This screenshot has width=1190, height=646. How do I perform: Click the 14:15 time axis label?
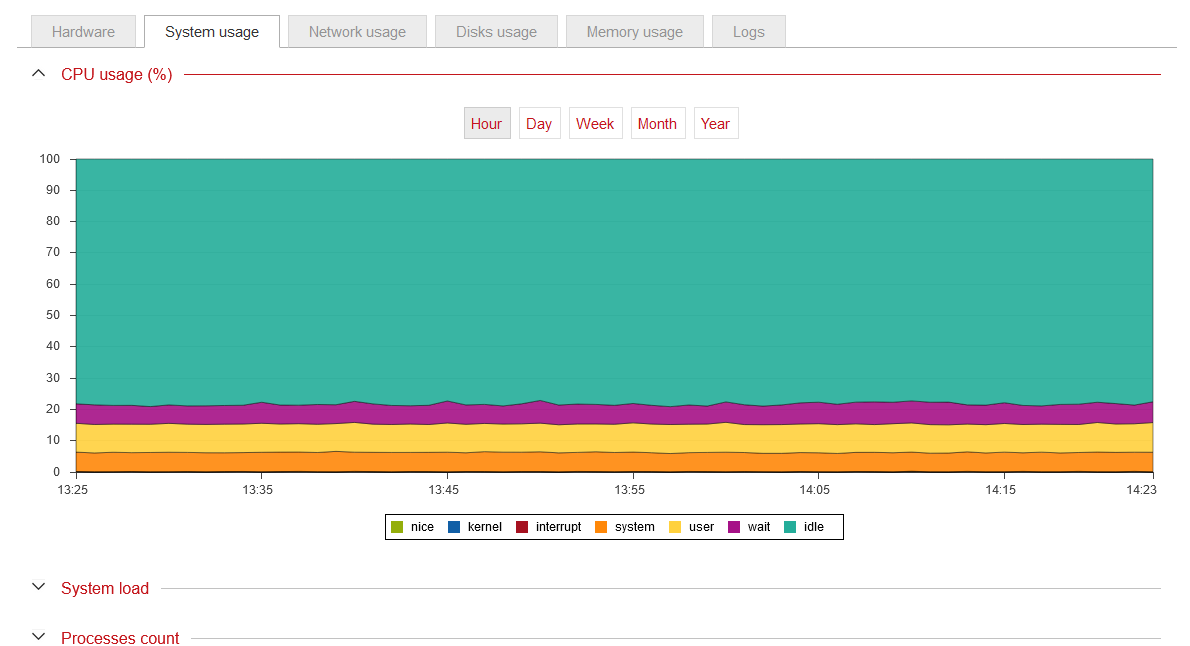1000,490
